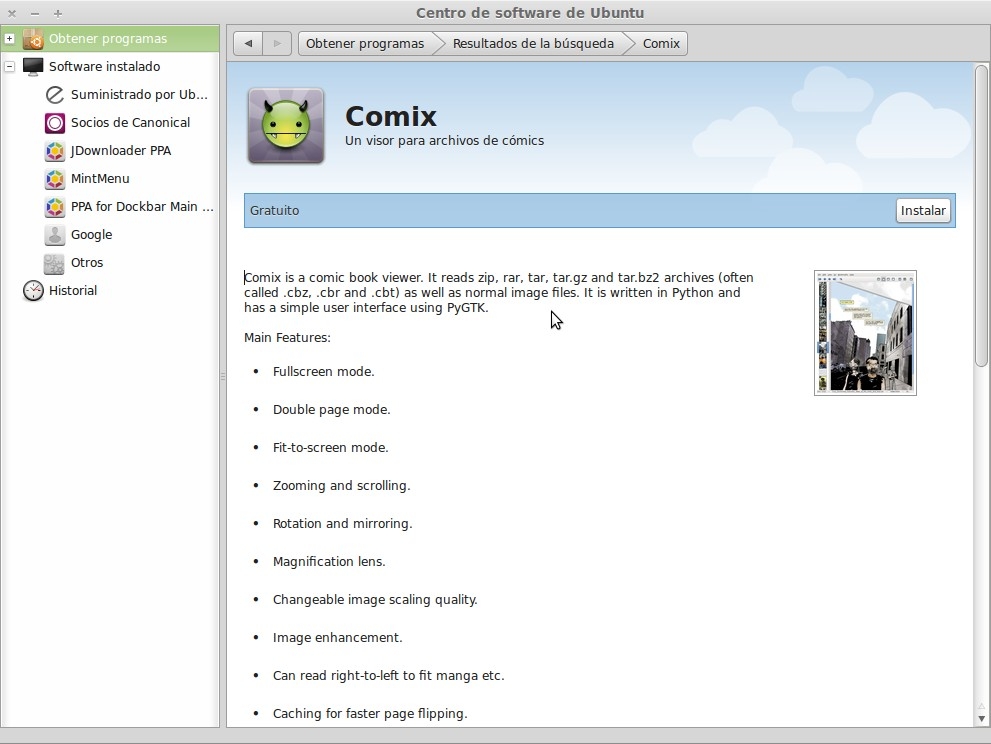Click the 'Fit-to-screen mode.' bullet
This screenshot has width=991, height=744.
[x=331, y=448]
